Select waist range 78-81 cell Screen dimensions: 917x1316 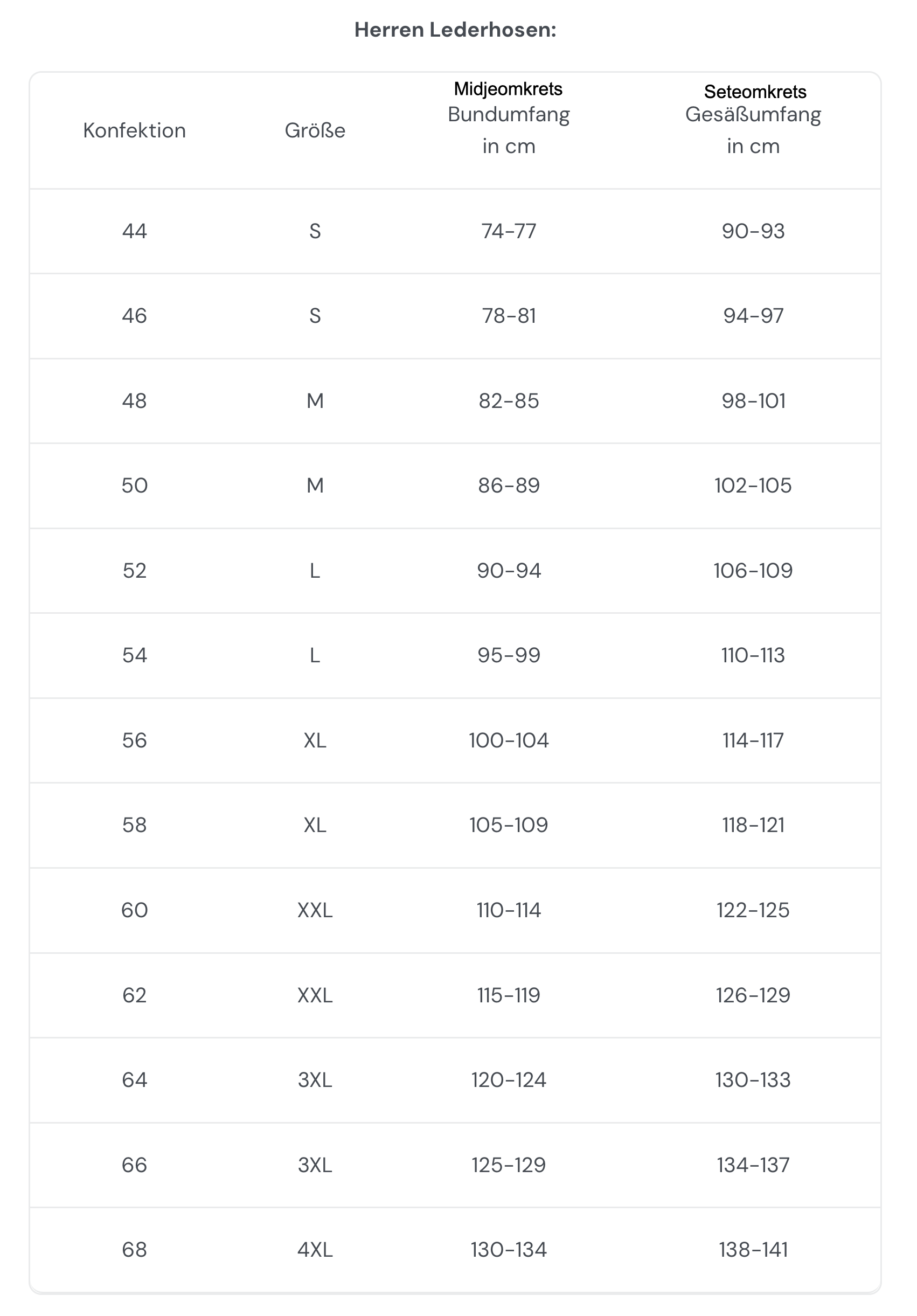pos(509,316)
